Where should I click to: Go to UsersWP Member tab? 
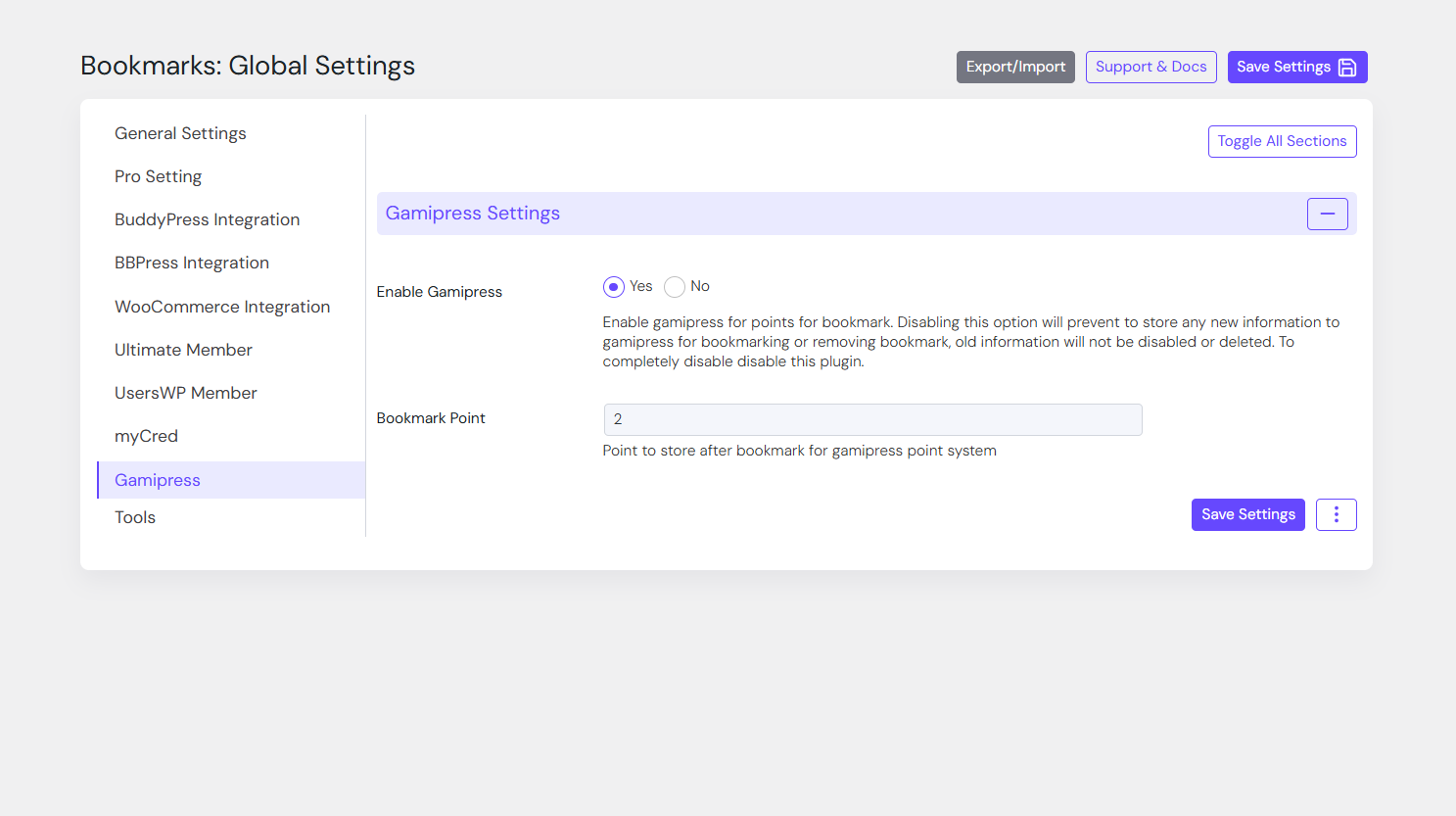click(185, 393)
